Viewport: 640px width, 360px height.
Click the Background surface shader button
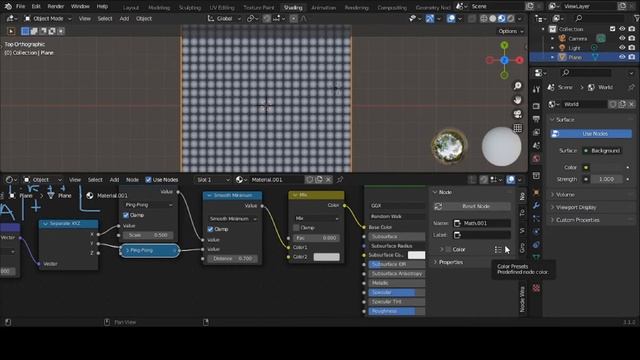coord(602,151)
